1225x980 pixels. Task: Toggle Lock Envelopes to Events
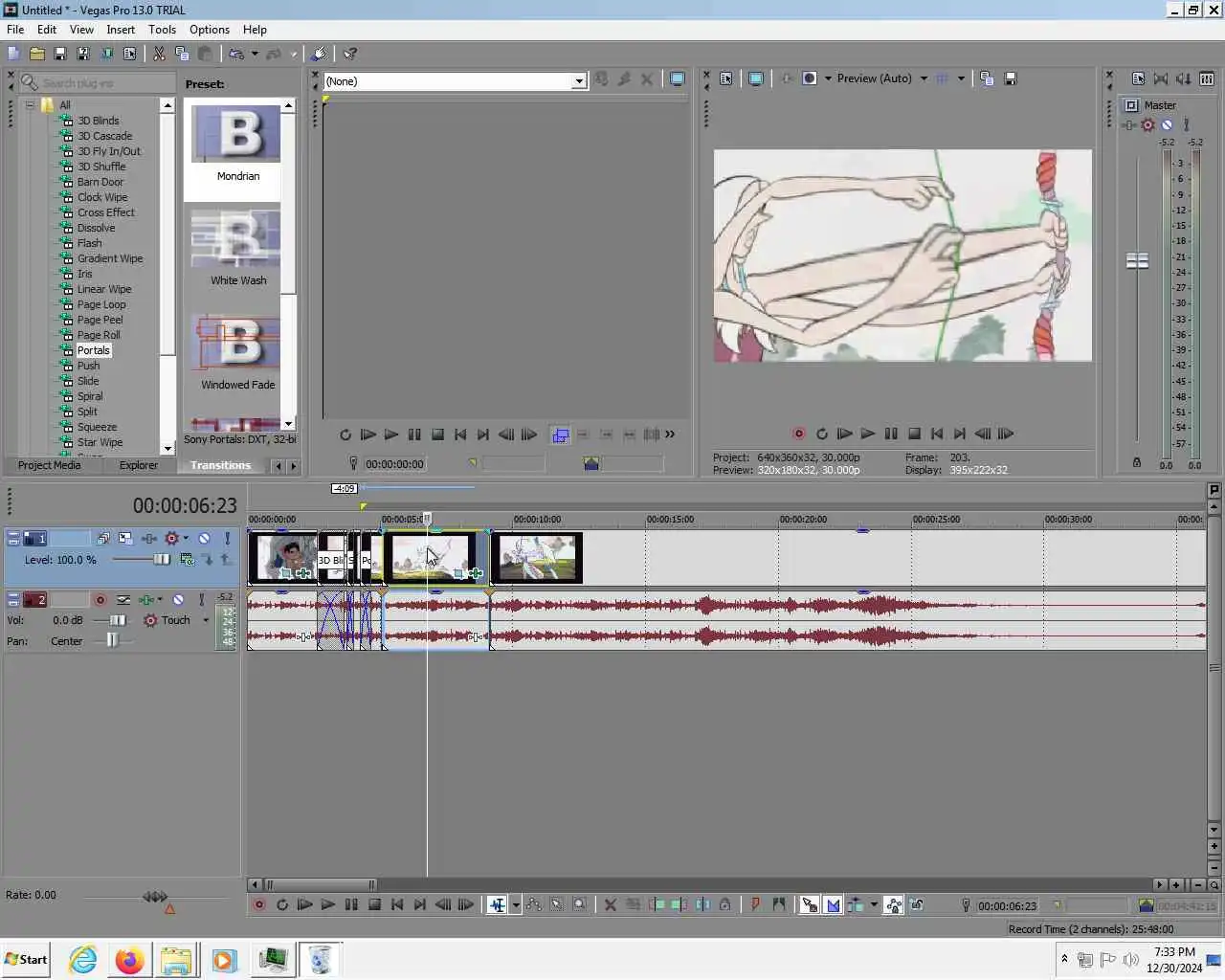click(893, 904)
